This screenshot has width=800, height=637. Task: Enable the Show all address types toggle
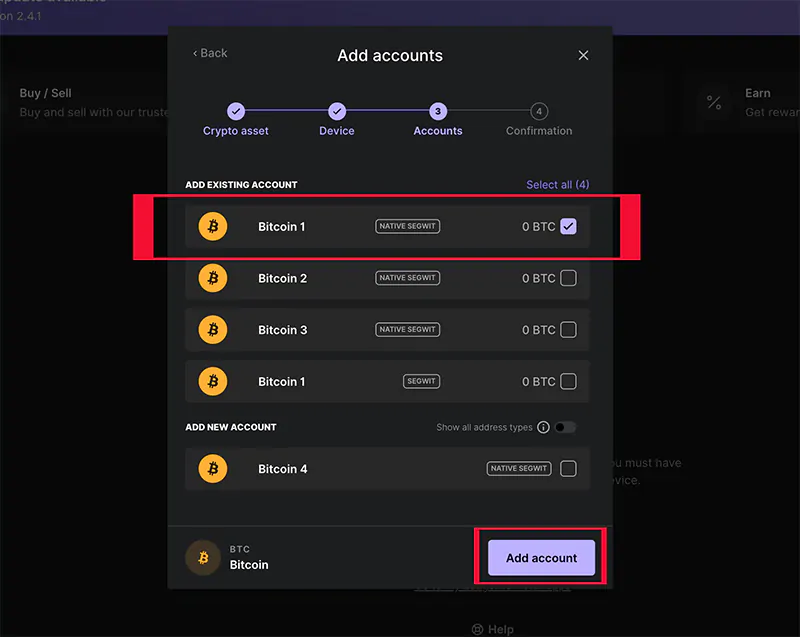(565, 427)
